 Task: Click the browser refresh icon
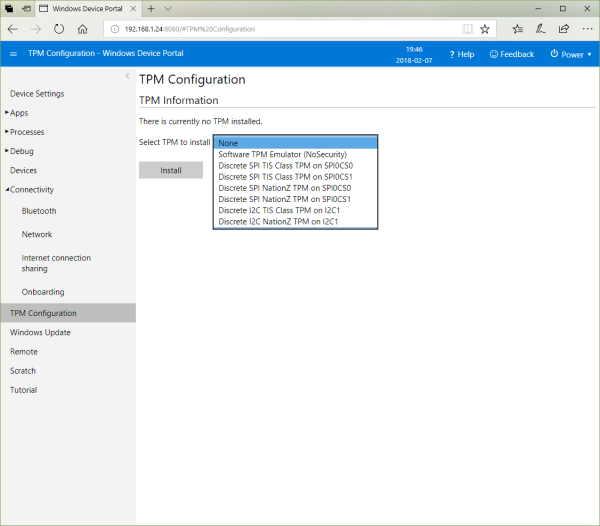click(59, 29)
